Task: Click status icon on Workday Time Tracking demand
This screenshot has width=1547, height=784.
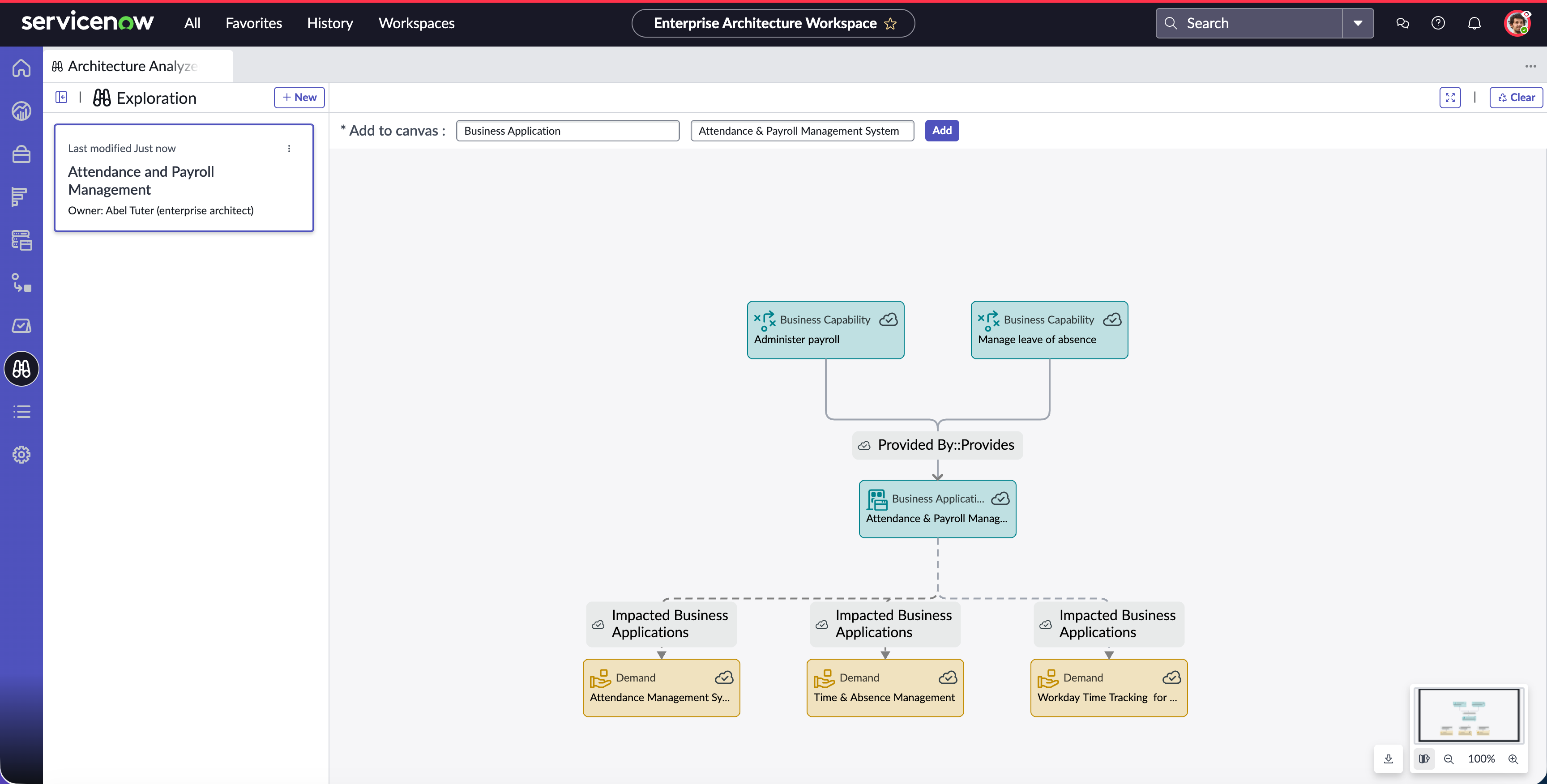Action: [x=1171, y=677]
